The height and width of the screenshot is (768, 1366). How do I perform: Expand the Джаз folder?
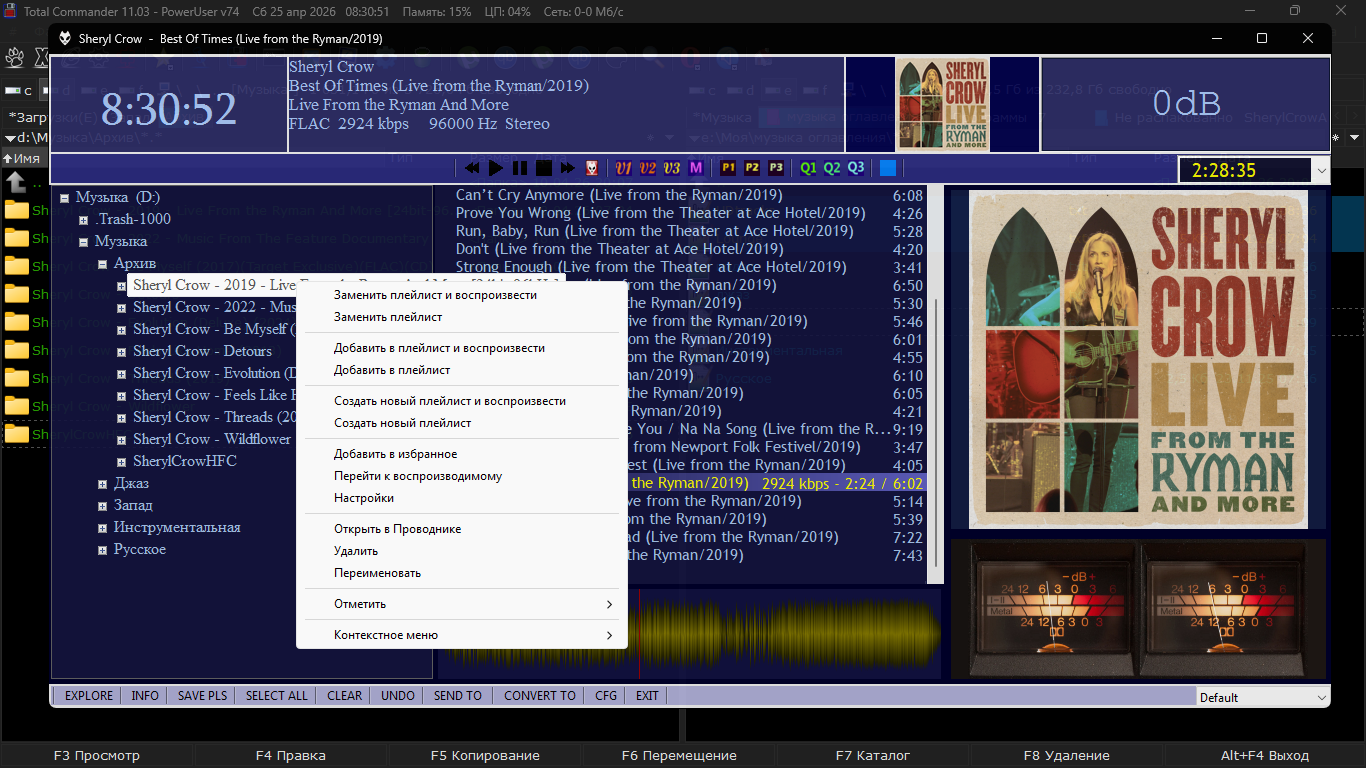click(x=103, y=484)
